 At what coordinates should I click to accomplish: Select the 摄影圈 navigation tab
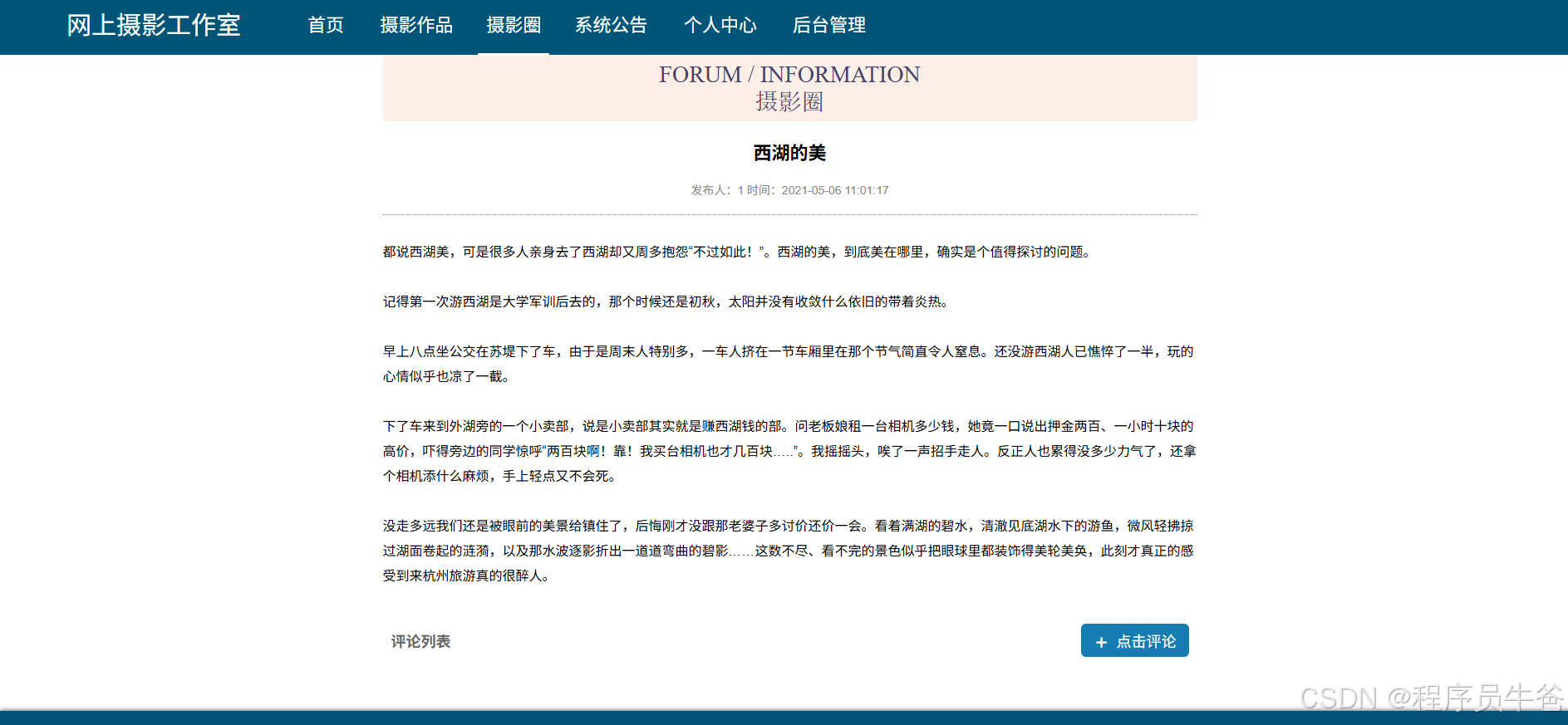[514, 25]
